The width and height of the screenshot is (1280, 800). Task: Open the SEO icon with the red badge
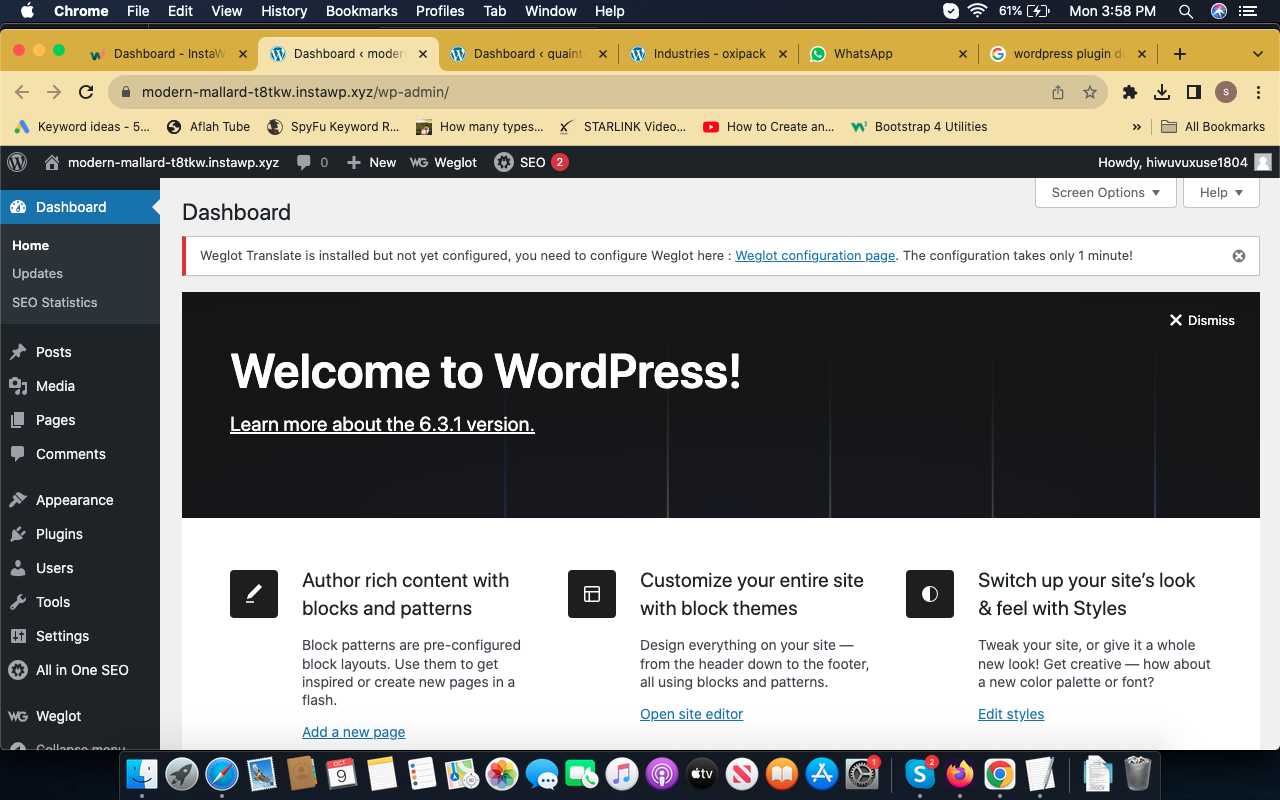[503, 162]
